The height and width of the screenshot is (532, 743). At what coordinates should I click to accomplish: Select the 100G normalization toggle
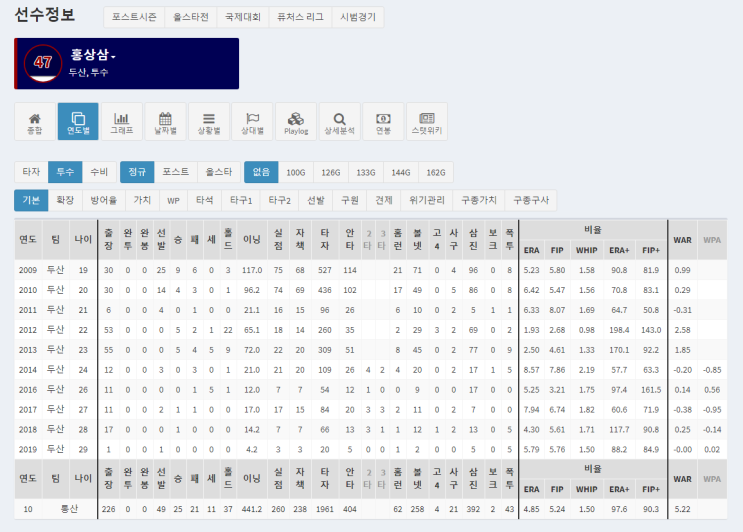point(296,172)
